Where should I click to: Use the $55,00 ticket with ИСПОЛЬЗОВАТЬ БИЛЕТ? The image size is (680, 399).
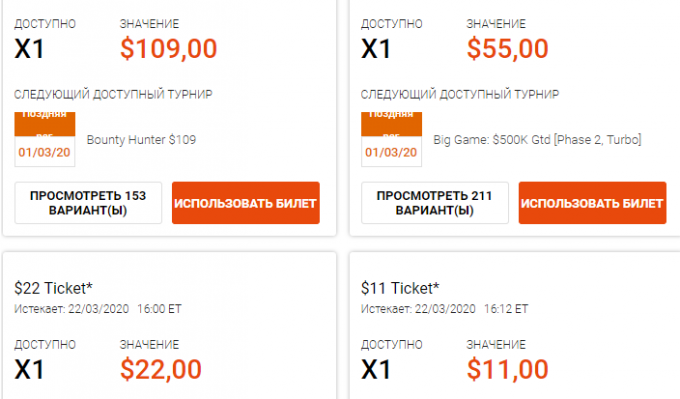pos(592,203)
